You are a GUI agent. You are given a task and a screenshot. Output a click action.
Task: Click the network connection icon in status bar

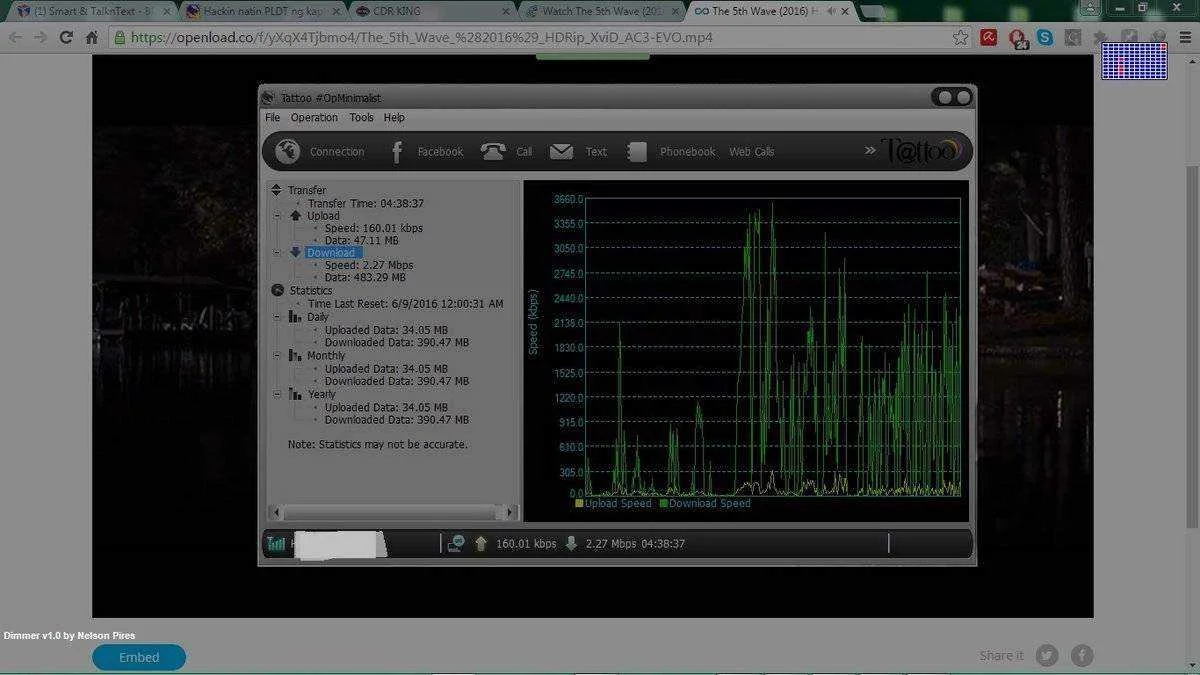(x=456, y=543)
